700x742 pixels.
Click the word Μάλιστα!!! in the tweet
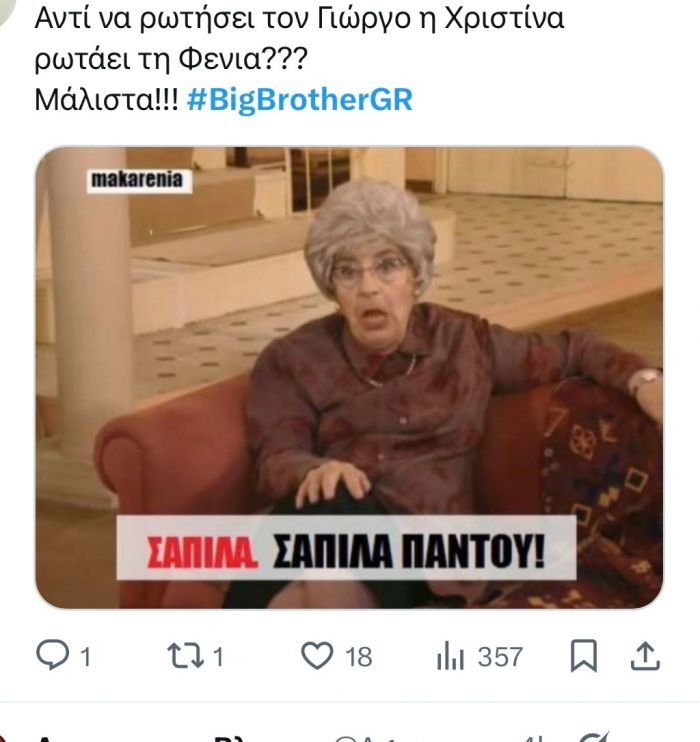pos(106,100)
